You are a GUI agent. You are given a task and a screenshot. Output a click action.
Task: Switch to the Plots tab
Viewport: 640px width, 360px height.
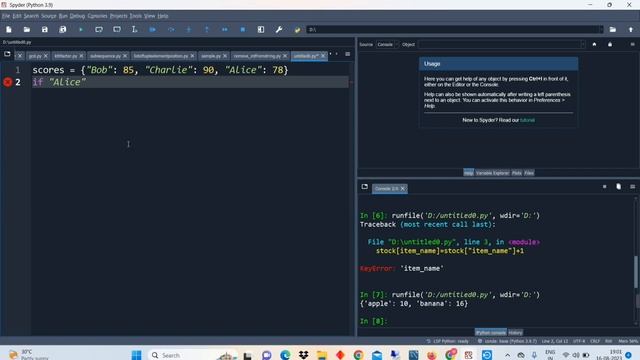[x=516, y=173]
